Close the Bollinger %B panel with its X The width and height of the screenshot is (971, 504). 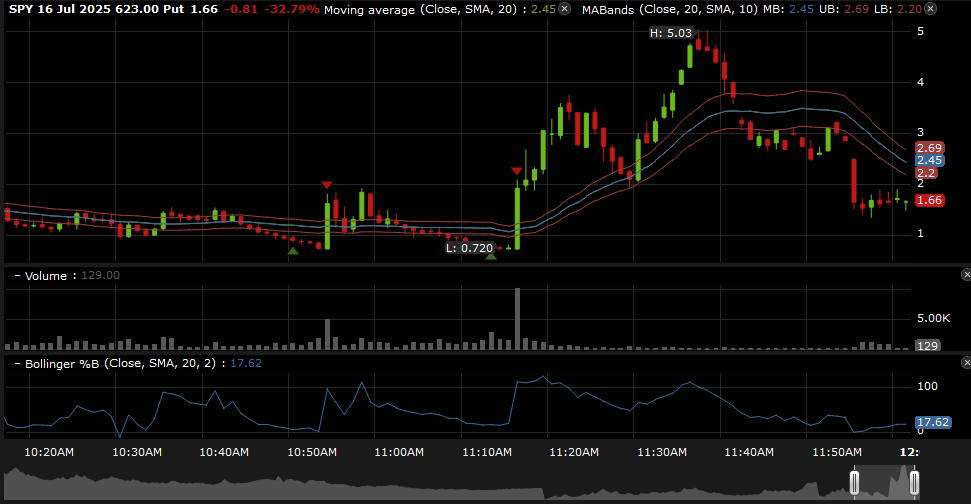point(966,362)
